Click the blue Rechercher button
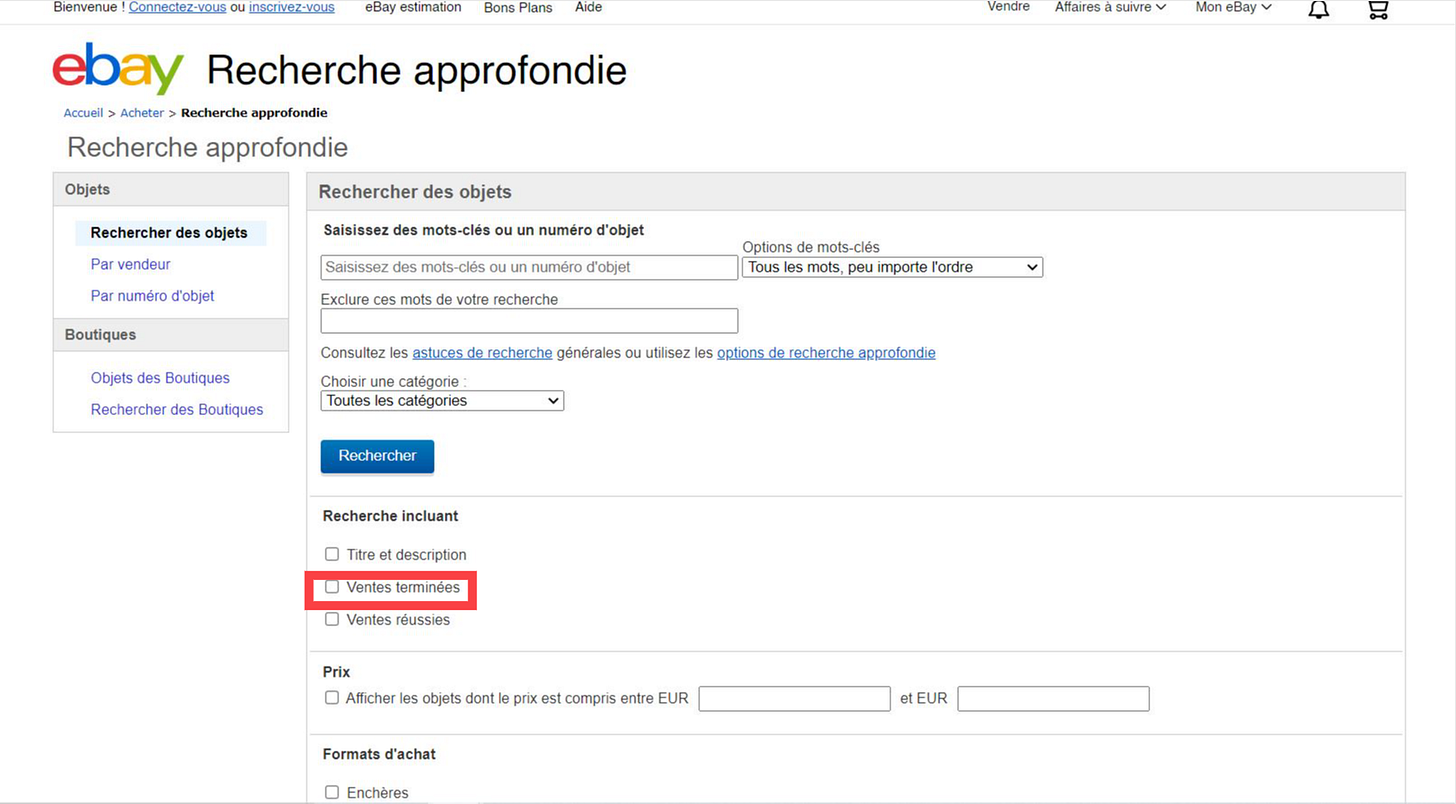The height and width of the screenshot is (804, 1456). [377, 456]
